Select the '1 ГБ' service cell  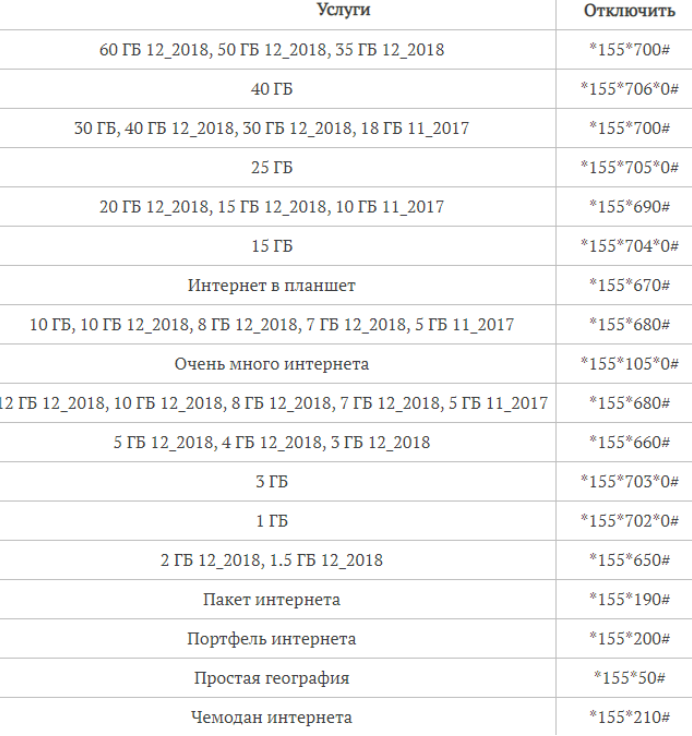271,521
